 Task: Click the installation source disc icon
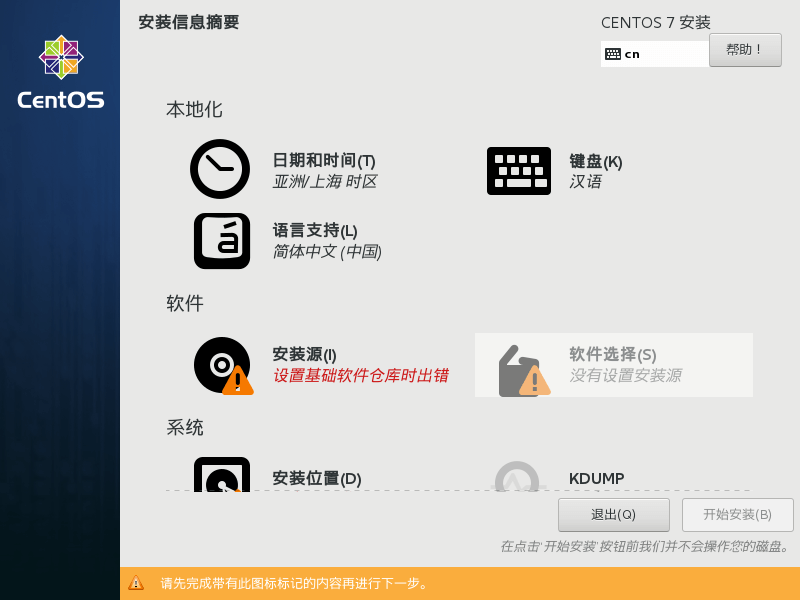tap(222, 365)
